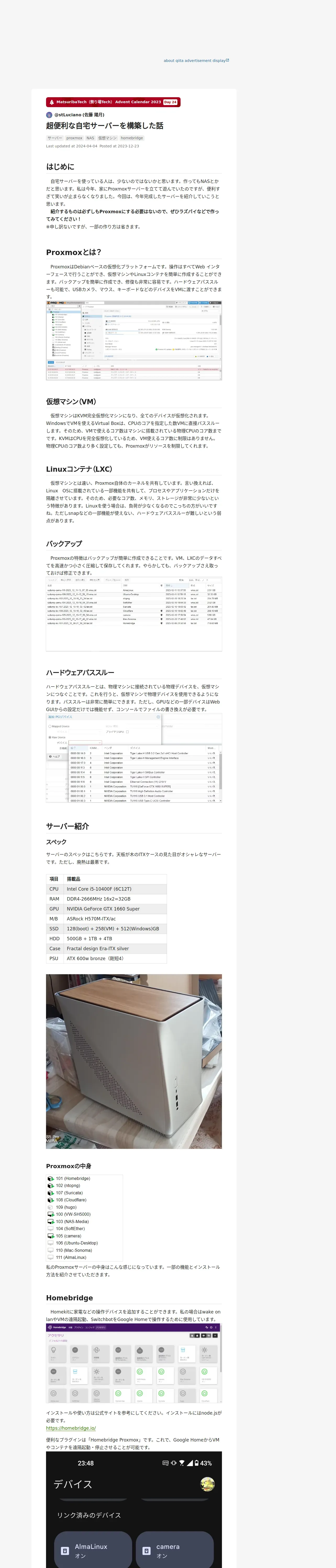Click the author avatar beside @stLuciano
Image resolution: width=336 pixels, height=1568 pixels.
click(x=49, y=114)
